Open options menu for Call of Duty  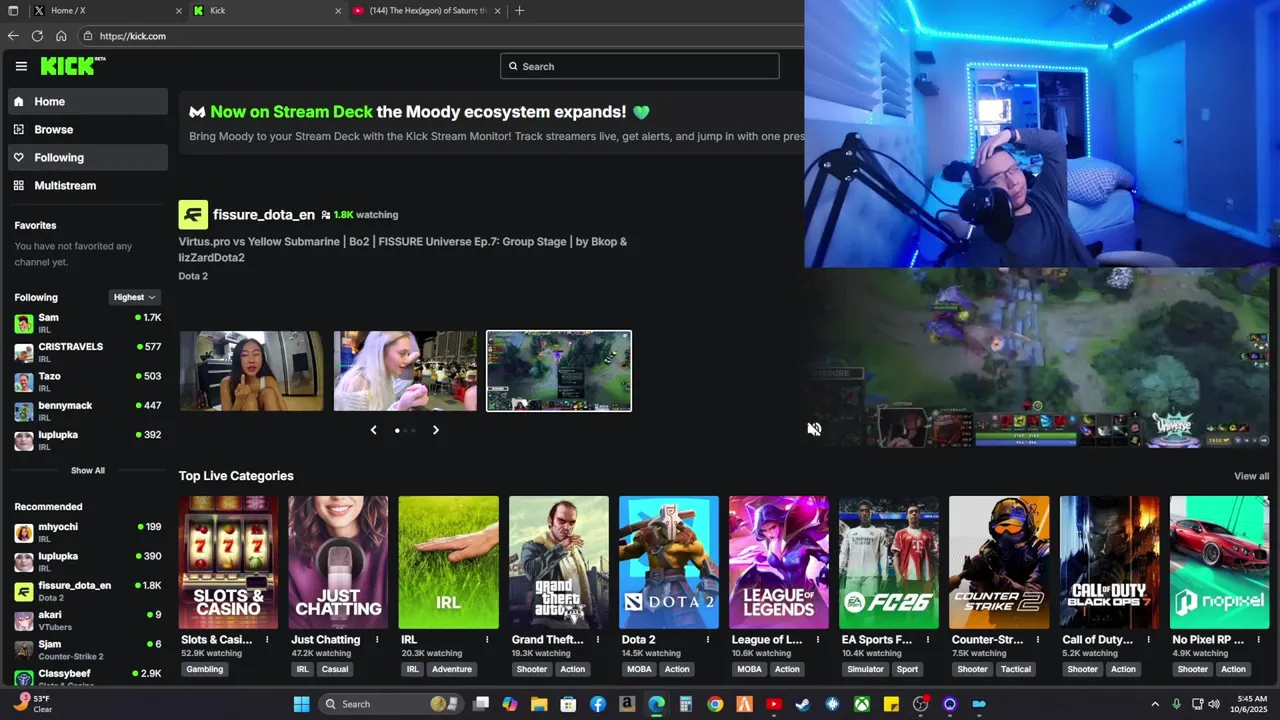1148,640
